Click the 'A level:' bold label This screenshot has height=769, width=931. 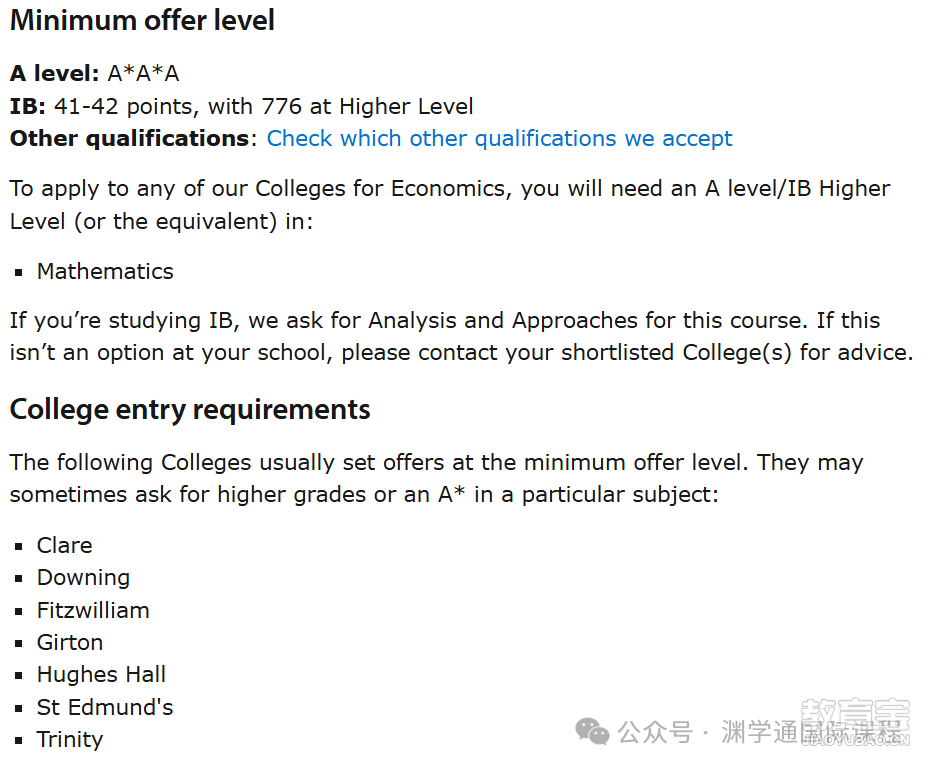click(55, 74)
